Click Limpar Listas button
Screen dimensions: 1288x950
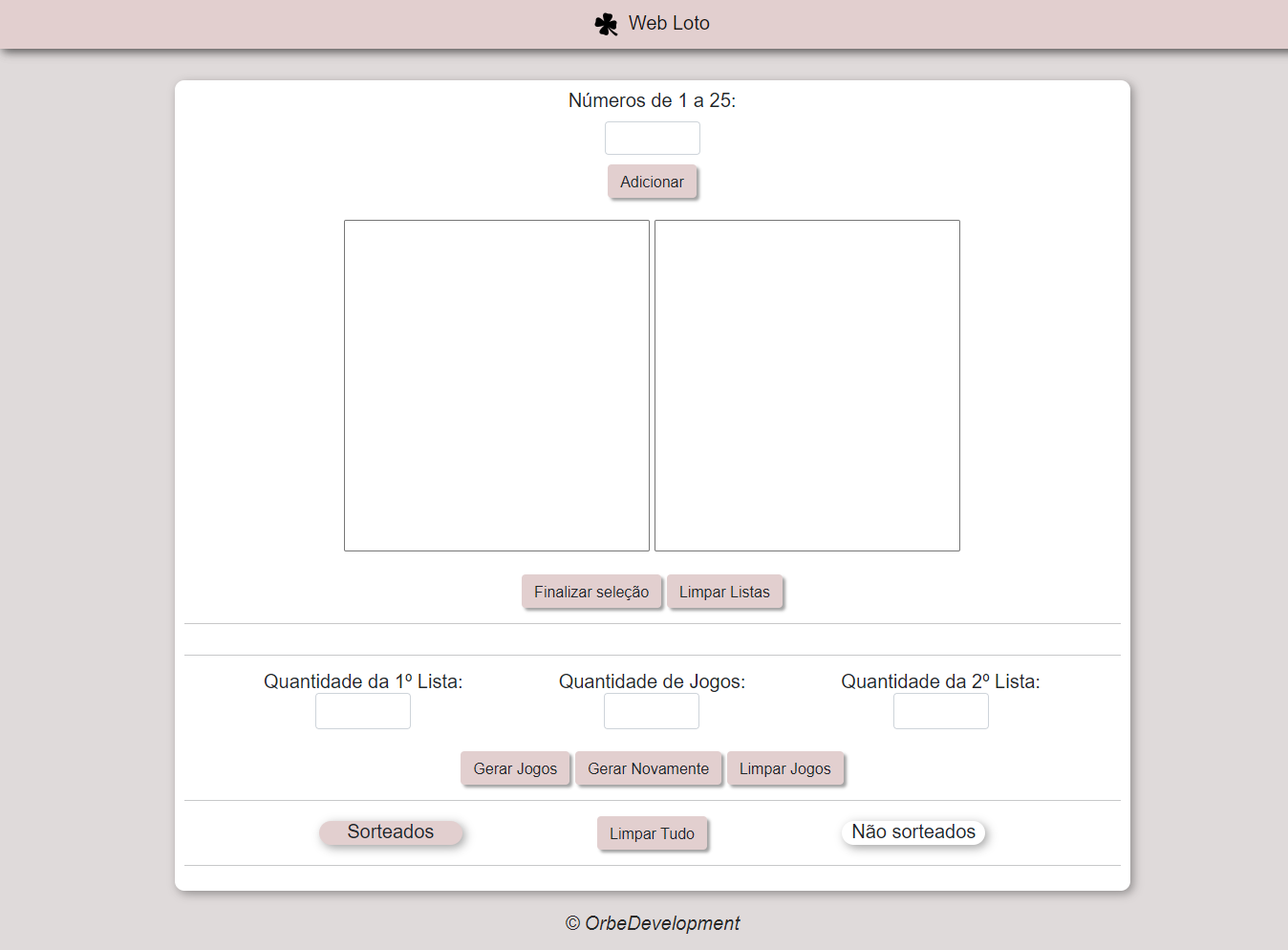[724, 592]
